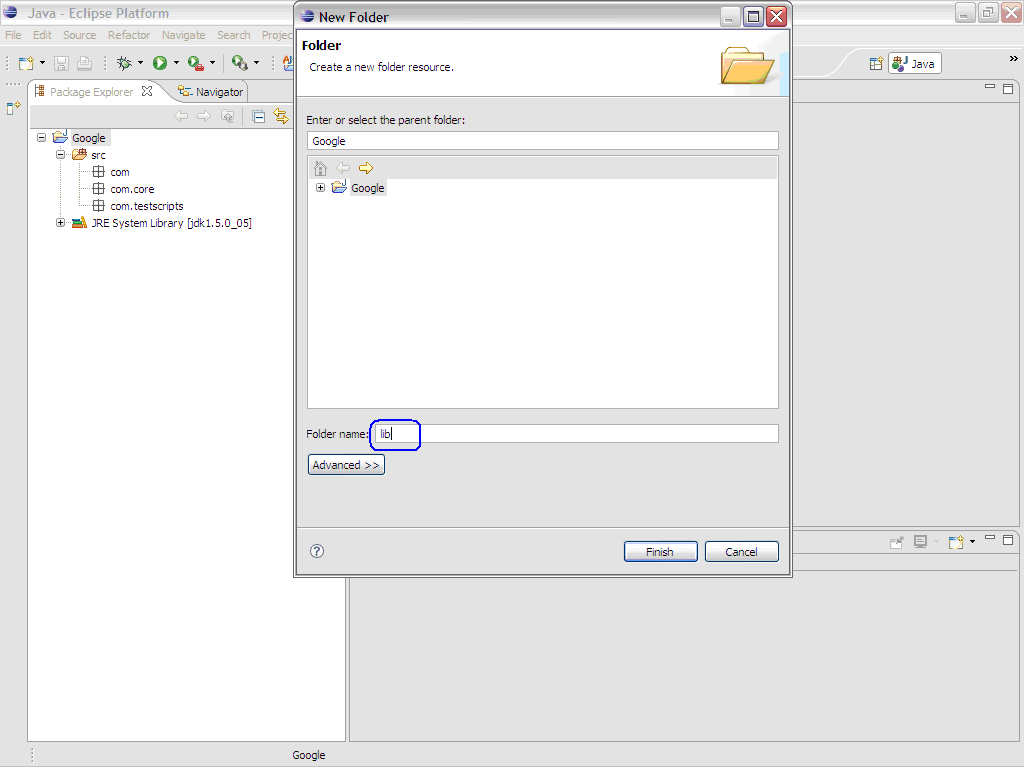This screenshot has height=768, width=1024.
Task: Click the Package Explorer back arrow
Action: pos(181,116)
